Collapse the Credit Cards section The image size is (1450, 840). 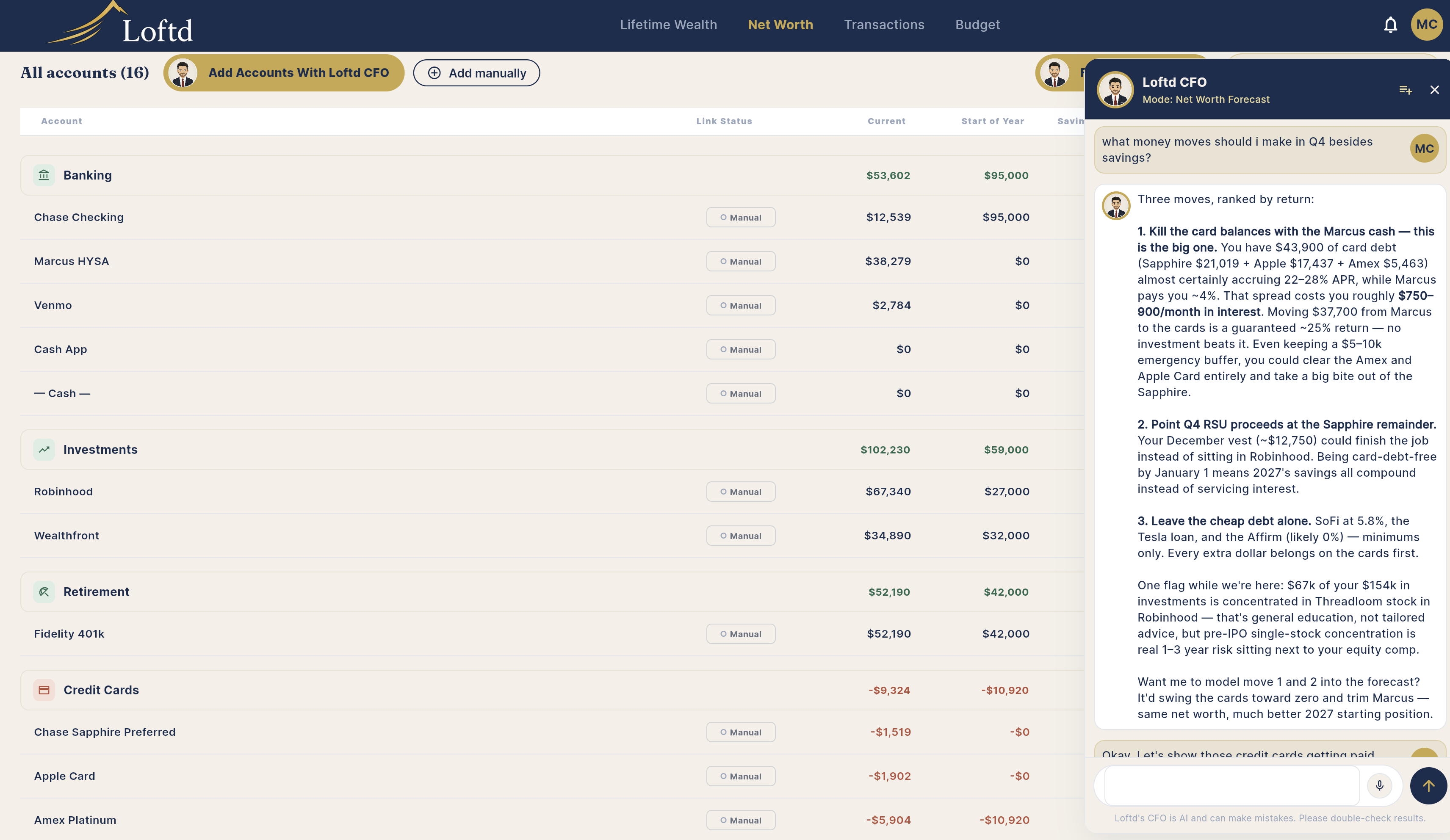(552, 690)
